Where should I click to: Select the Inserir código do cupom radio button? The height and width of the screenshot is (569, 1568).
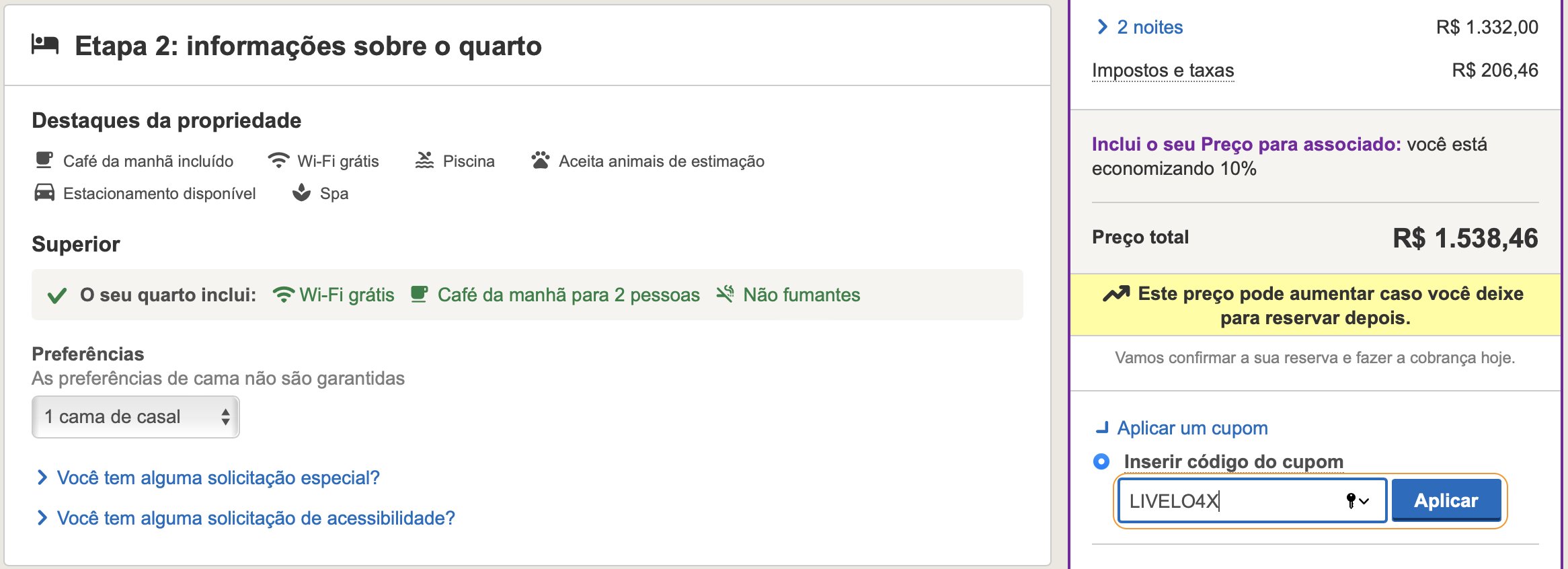1101,461
